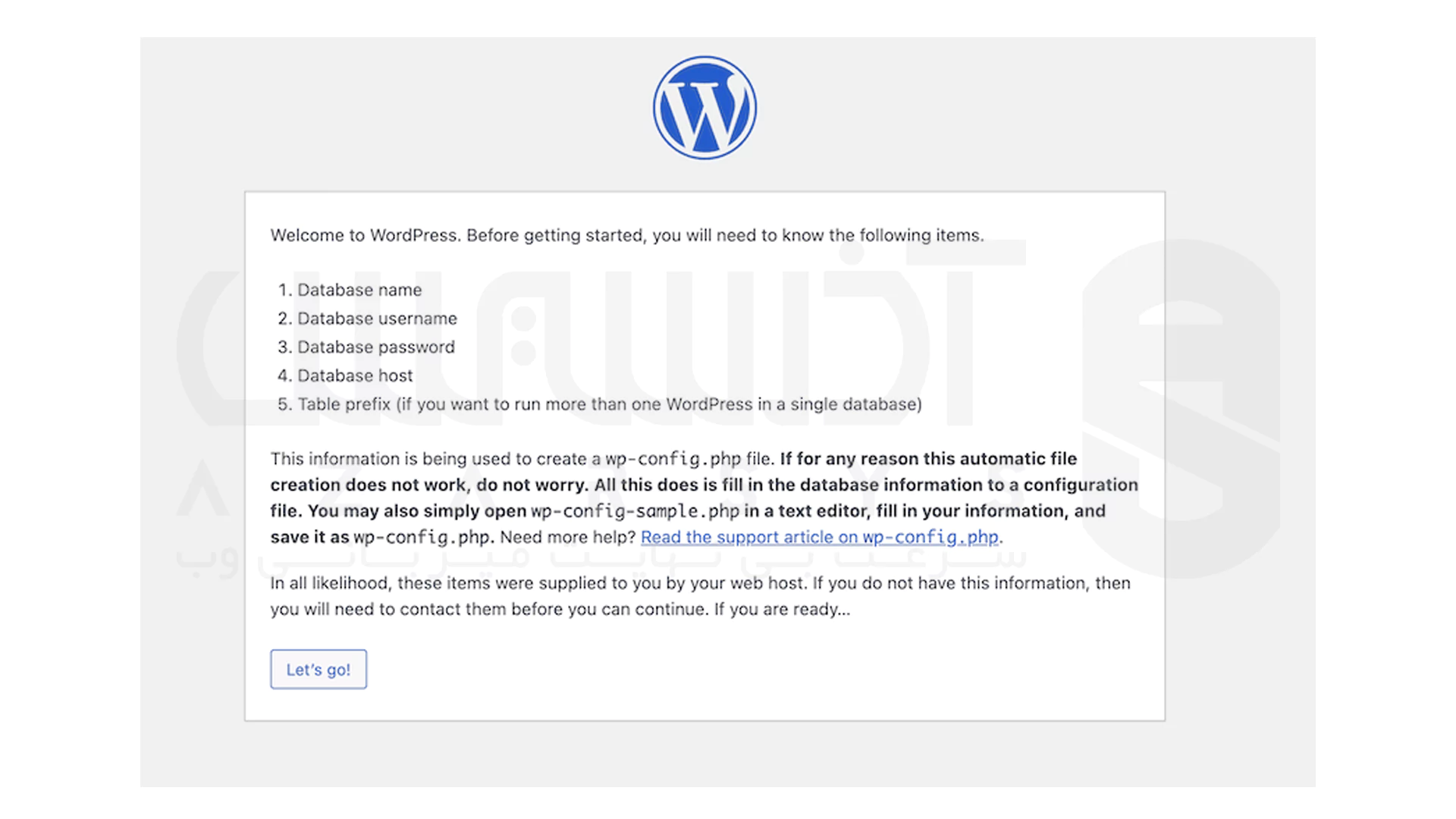Screen dimensions: 1456x819
Task: Click the "Database name" list item
Action: 359,290
